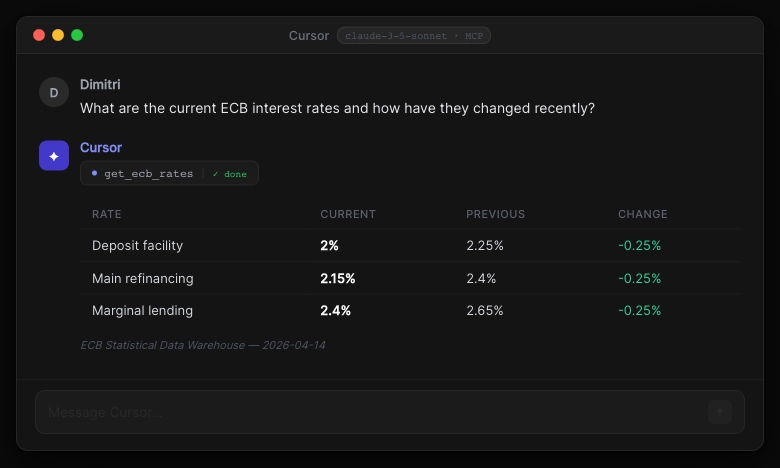
Task: Select the Marginal lending row label
Action: pyautogui.click(x=142, y=311)
